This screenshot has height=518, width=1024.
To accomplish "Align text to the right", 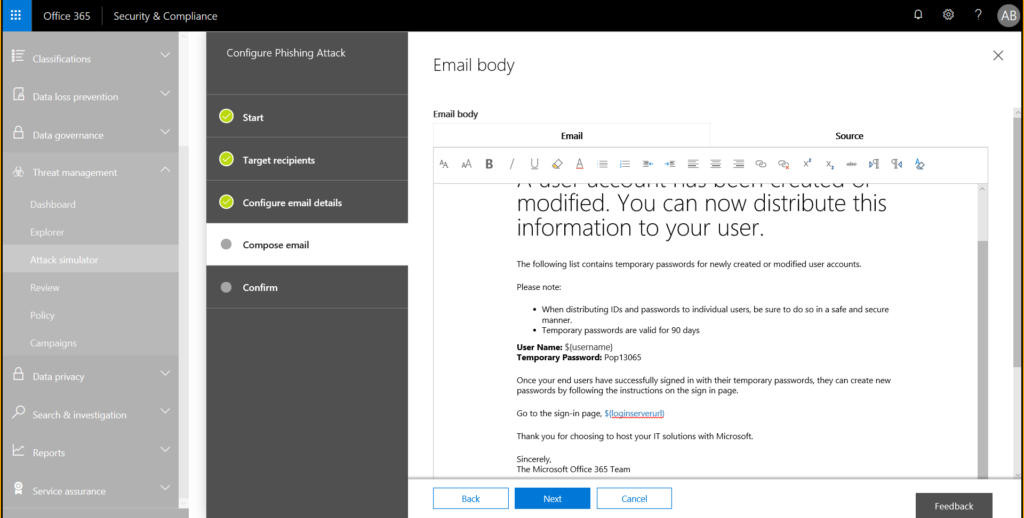I will pyautogui.click(x=738, y=165).
